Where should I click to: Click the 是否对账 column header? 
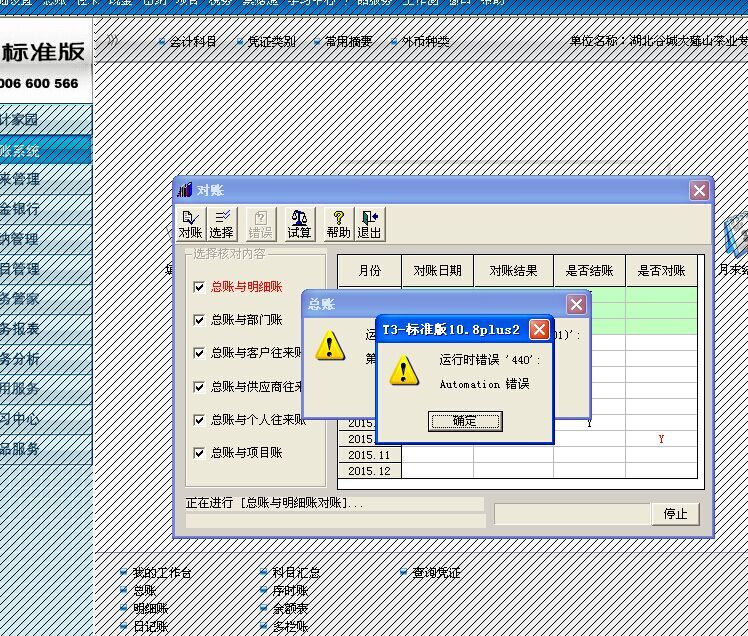coord(661,271)
